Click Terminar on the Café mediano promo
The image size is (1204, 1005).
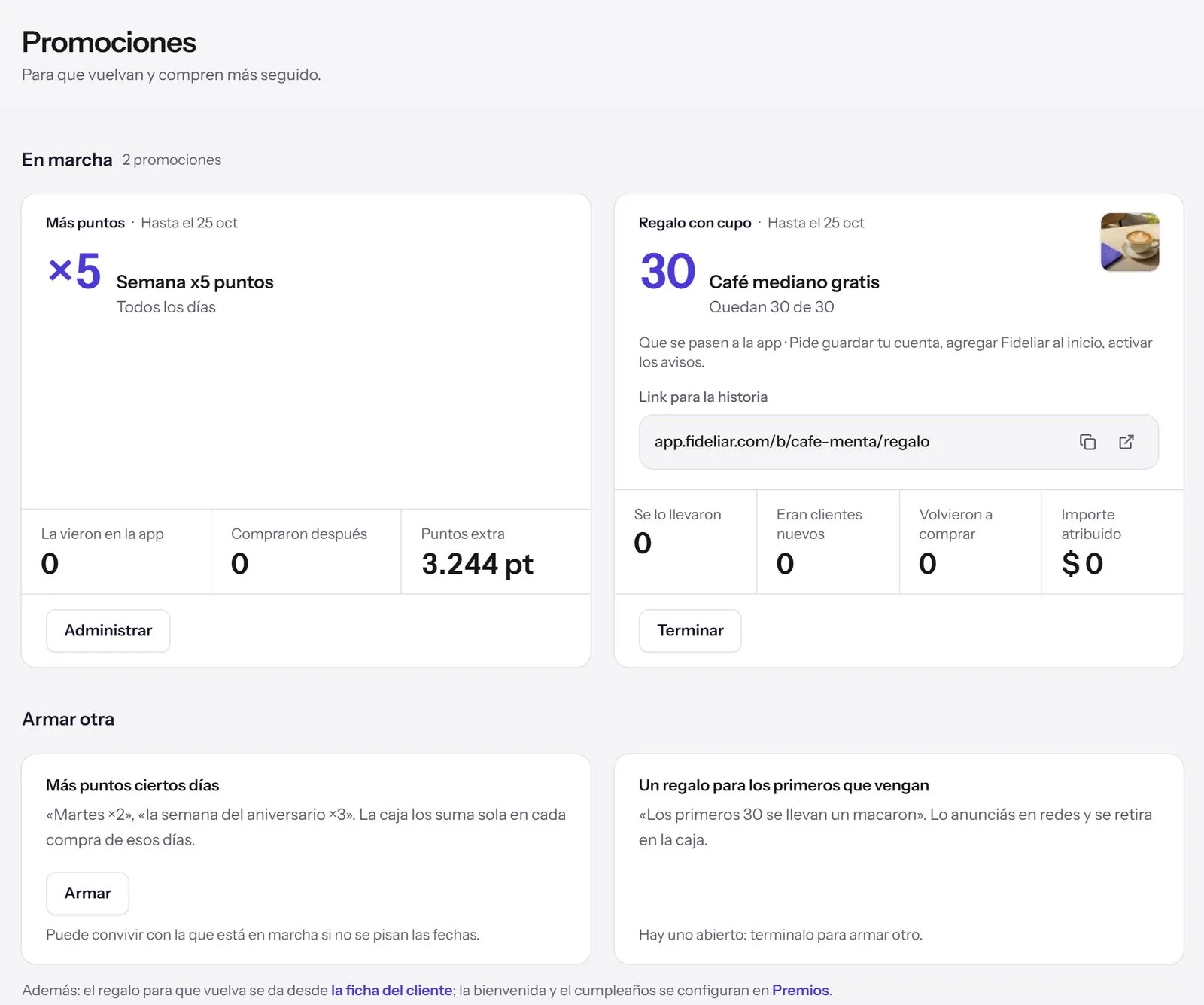690,631
